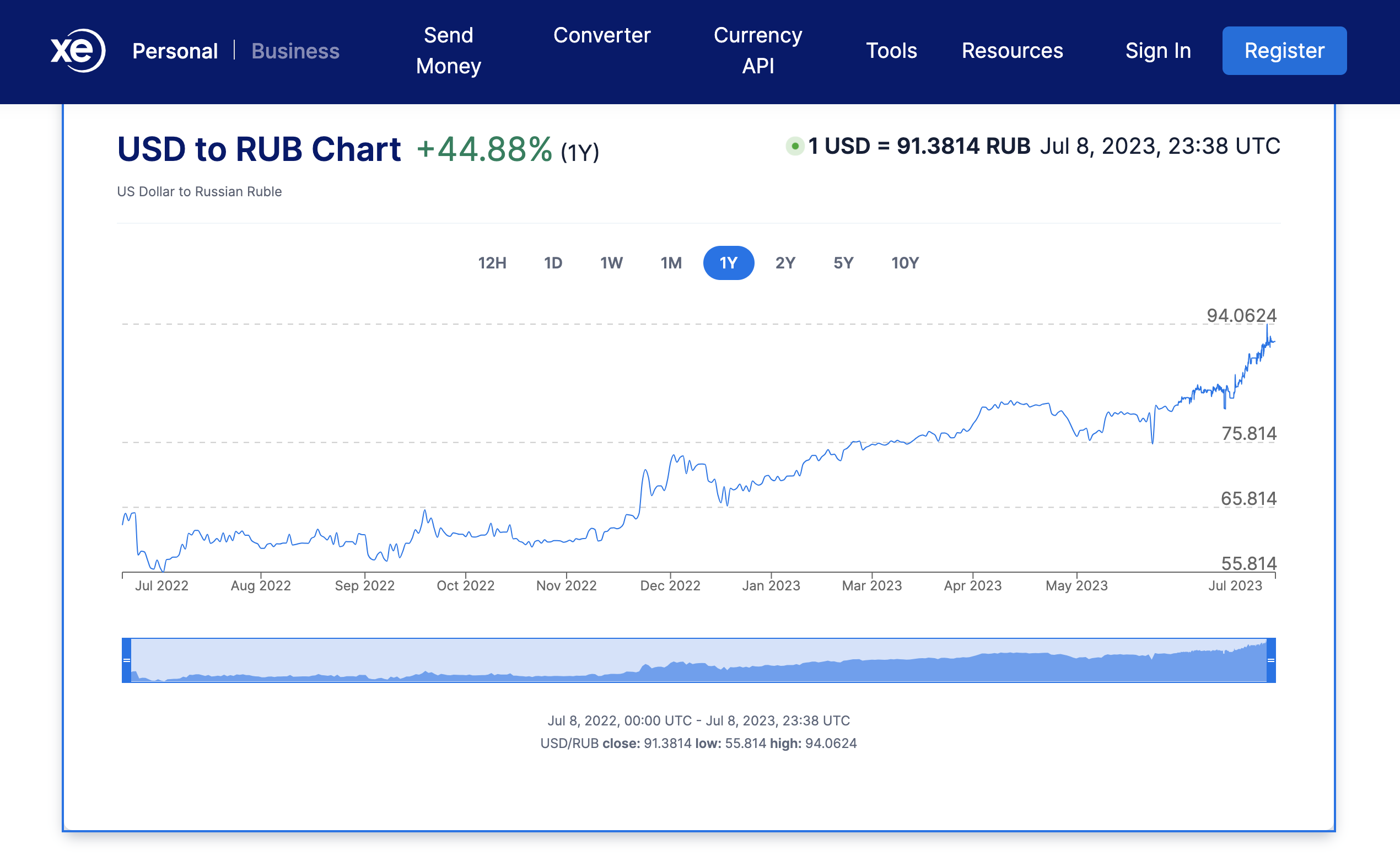
Task: Click the date range text below chart
Action: click(x=698, y=720)
